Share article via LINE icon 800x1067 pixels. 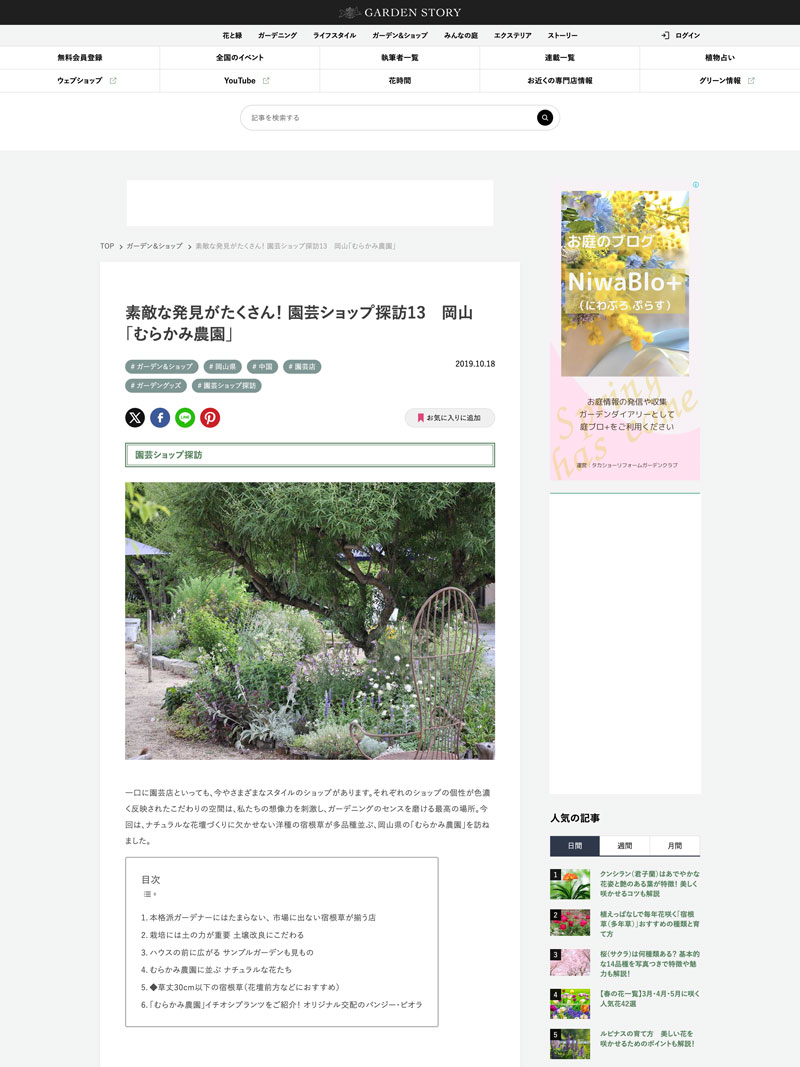[185, 418]
